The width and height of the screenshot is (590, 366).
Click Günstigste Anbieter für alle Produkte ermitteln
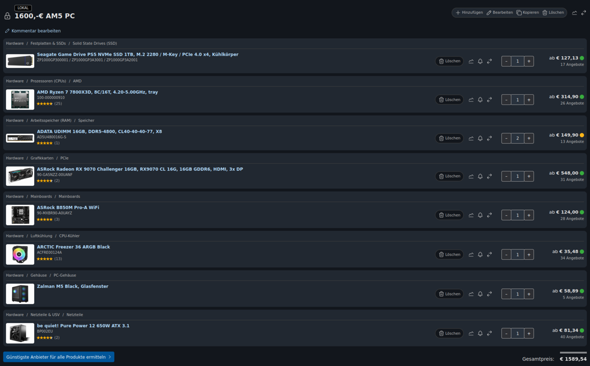click(x=59, y=357)
